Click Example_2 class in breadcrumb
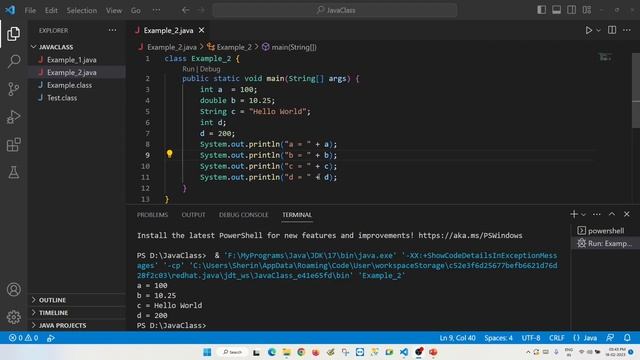Image resolution: width=640 pixels, height=360 pixels. point(229,47)
